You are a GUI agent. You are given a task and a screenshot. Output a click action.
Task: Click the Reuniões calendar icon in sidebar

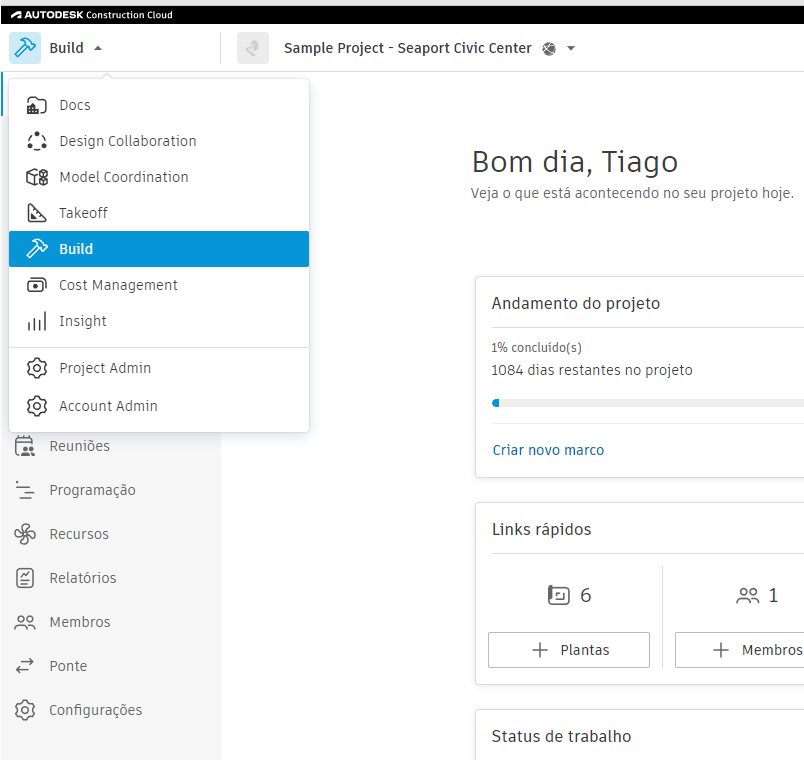[25, 446]
